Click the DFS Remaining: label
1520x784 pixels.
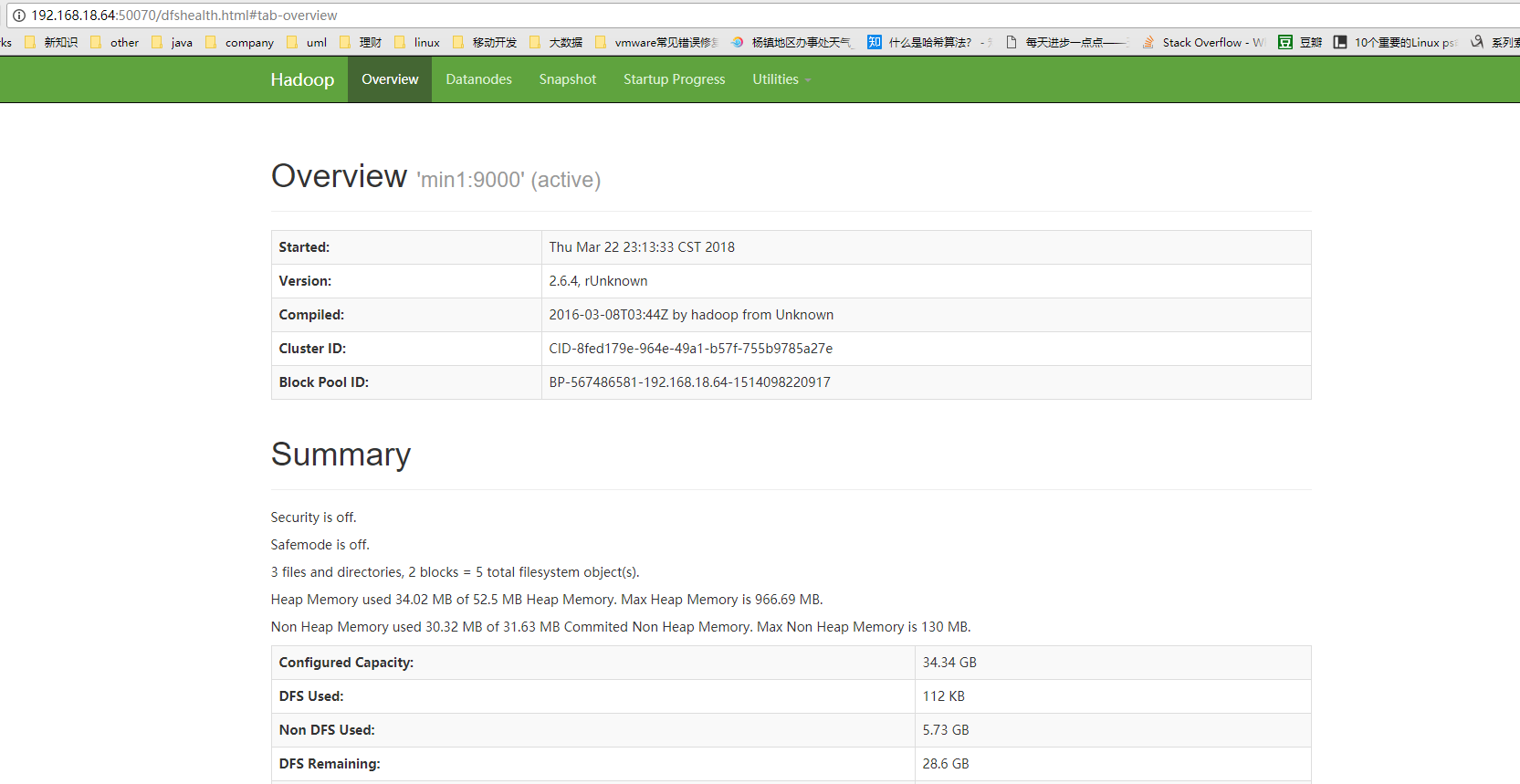(x=330, y=764)
